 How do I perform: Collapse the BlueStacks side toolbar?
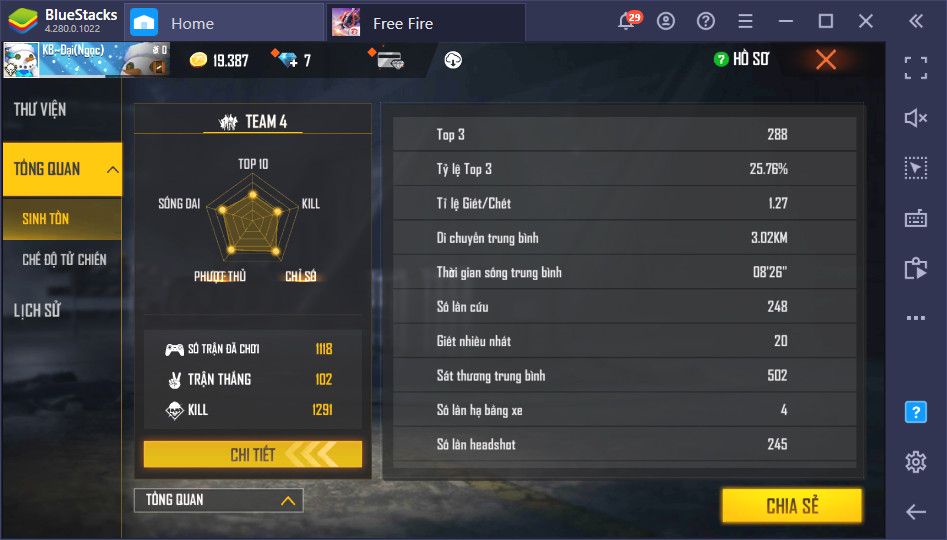(x=916, y=22)
